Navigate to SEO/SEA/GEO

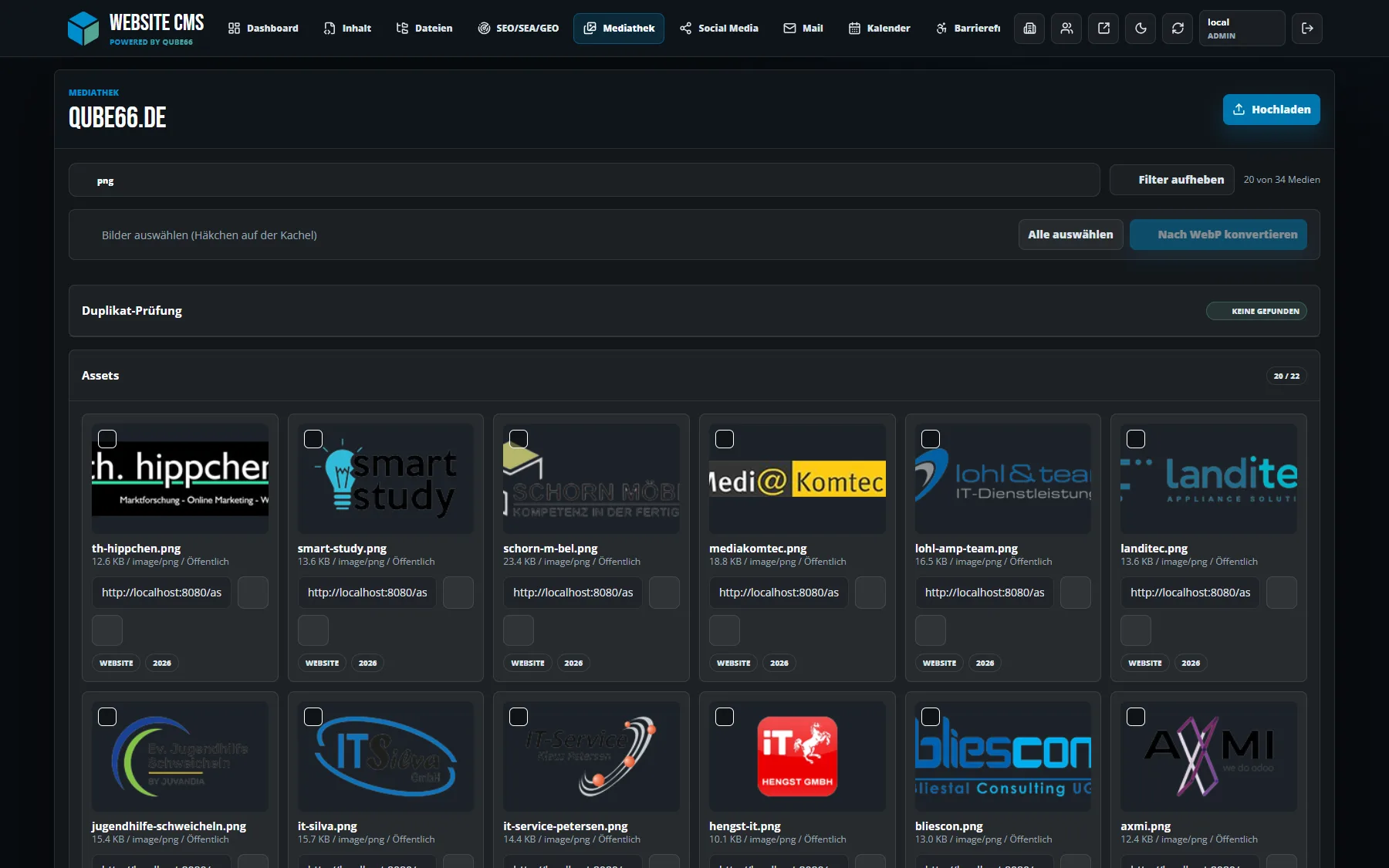pos(518,29)
